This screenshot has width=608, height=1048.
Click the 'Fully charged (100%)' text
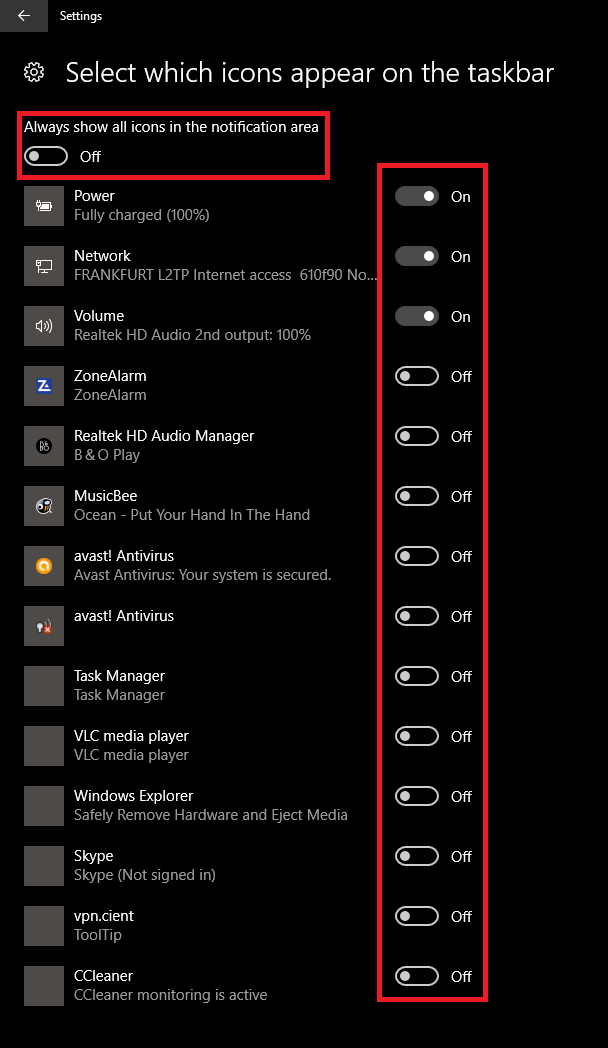[142, 215]
